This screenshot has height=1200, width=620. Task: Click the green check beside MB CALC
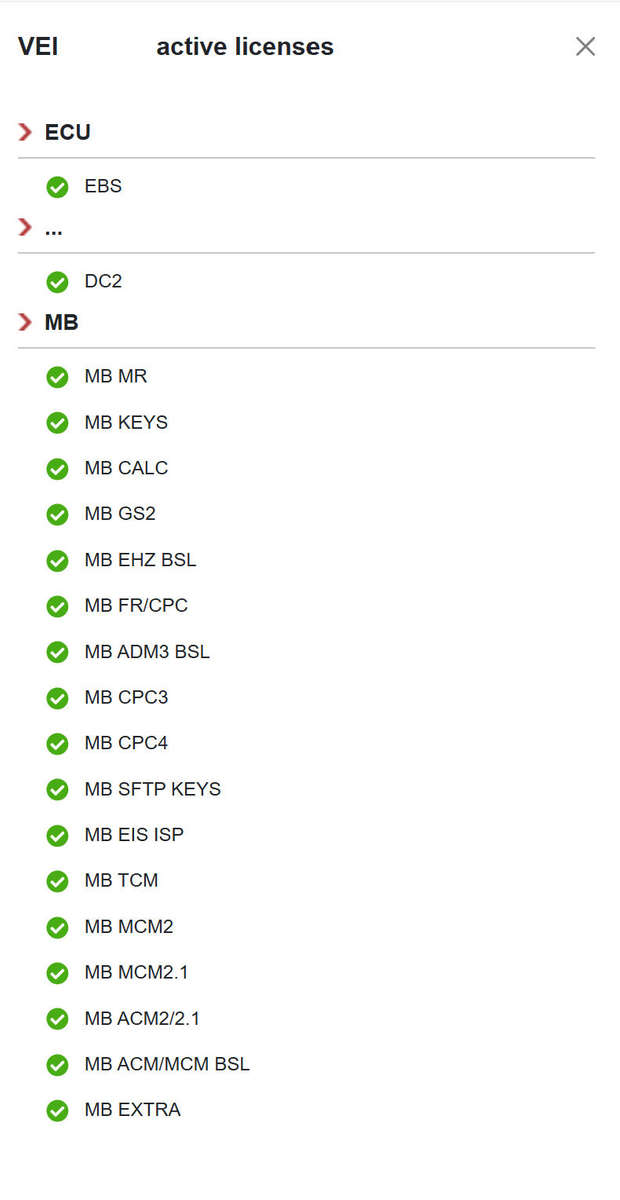pyautogui.click(x=58, y=469)
